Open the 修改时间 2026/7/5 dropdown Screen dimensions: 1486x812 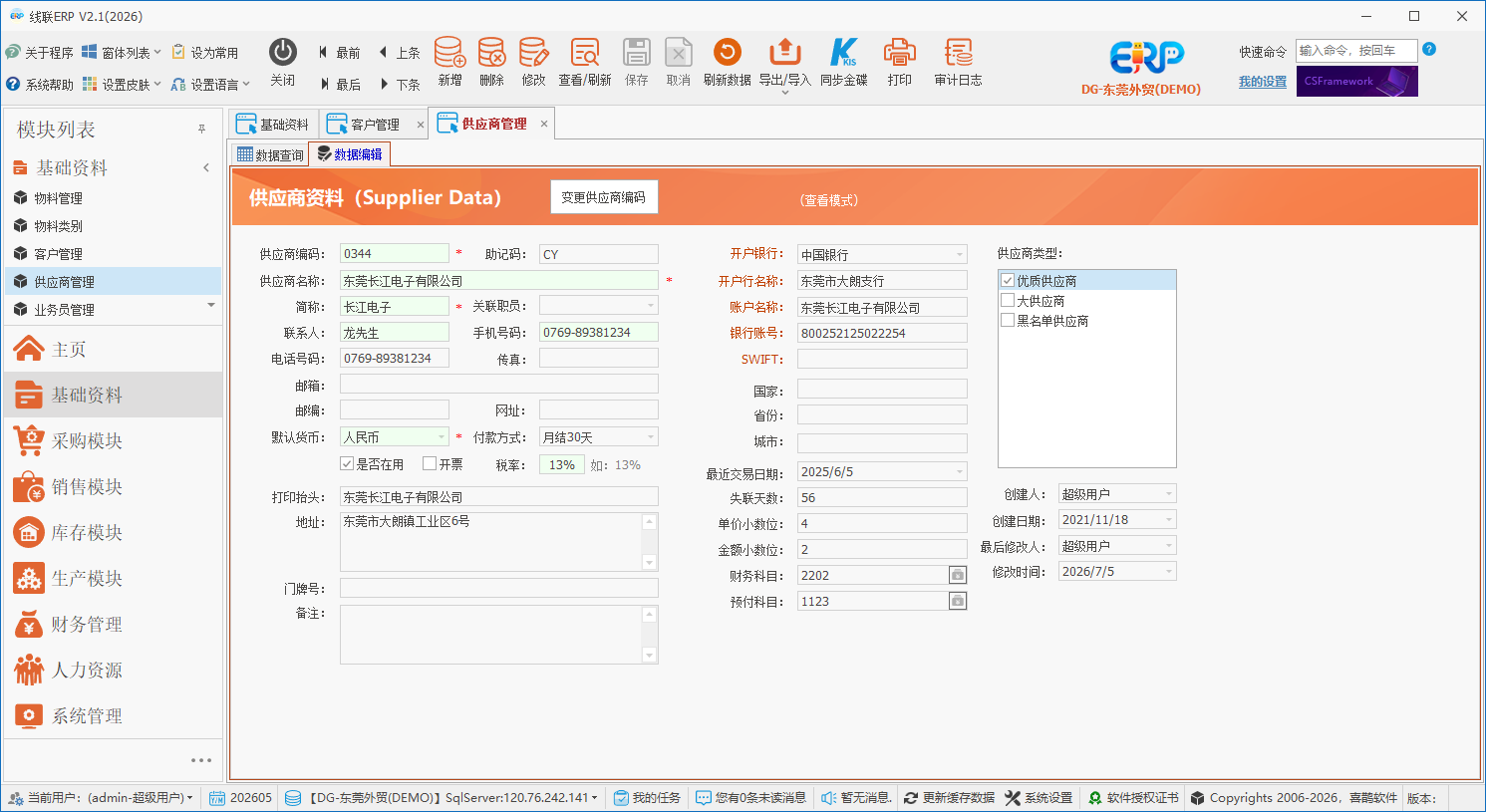point(1169,571)
